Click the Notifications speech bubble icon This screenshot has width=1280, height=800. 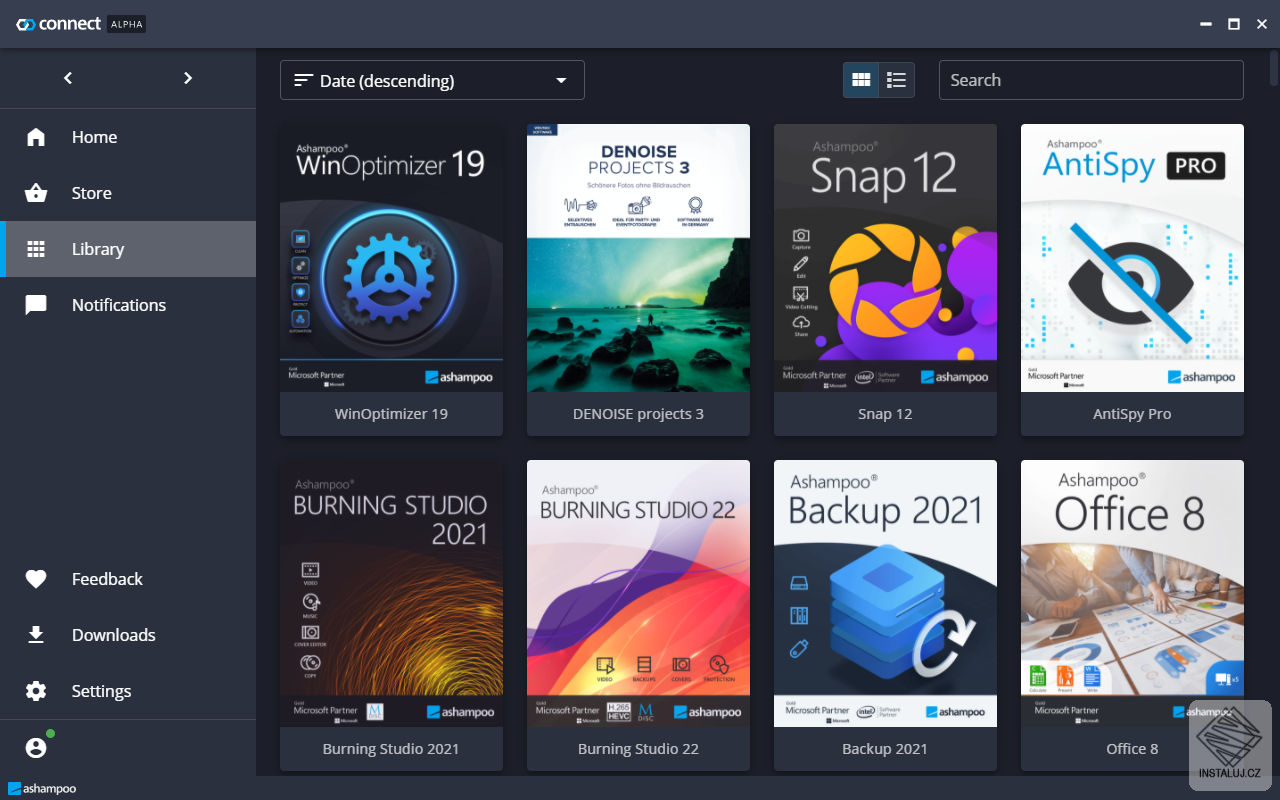tap(36, 305)
